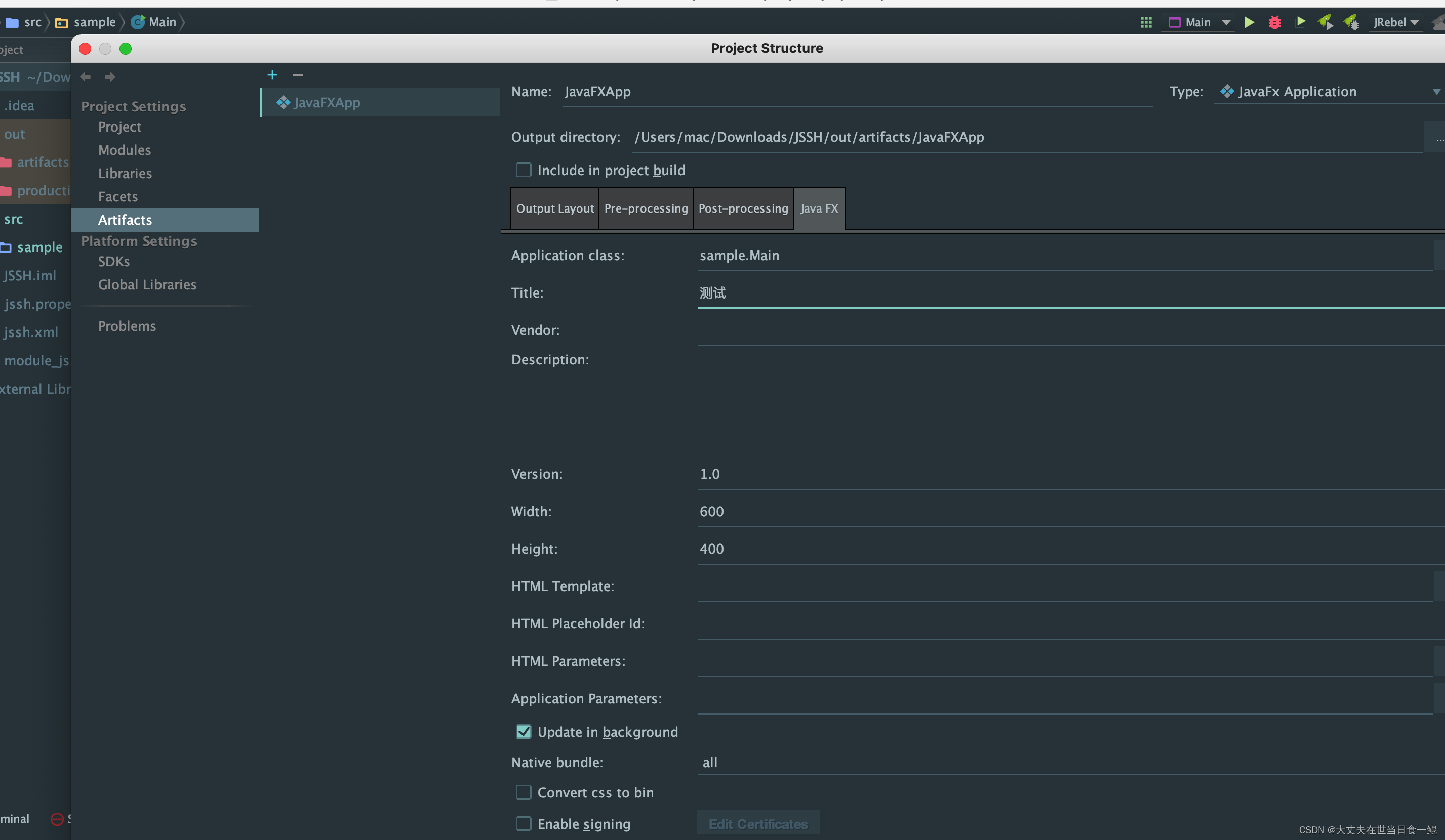Viewport: 1445px width, 840px height.
Task: Open the Problems section
Action: 127,326
